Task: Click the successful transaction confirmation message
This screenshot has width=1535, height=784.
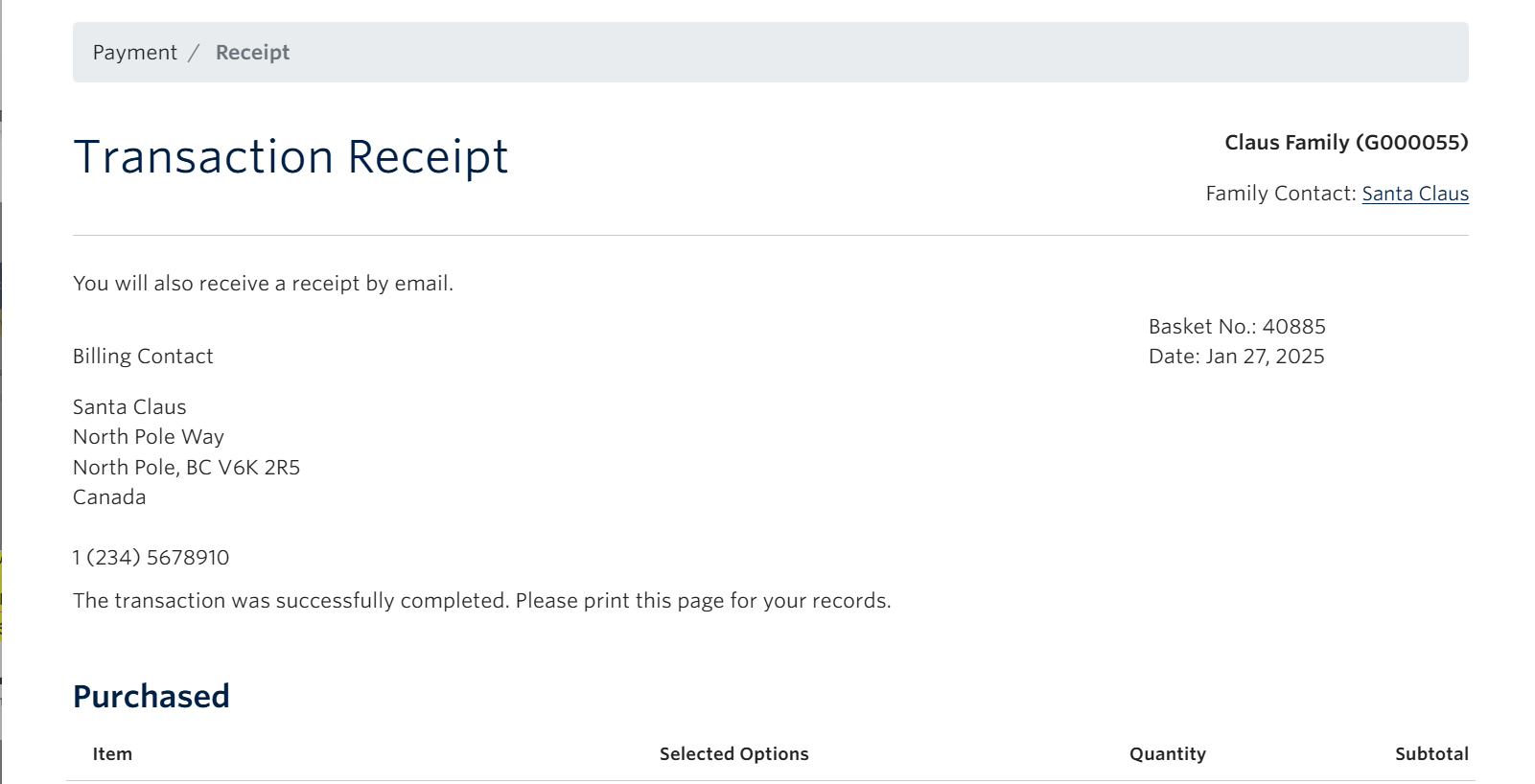Action: click(x=481, y=600)
